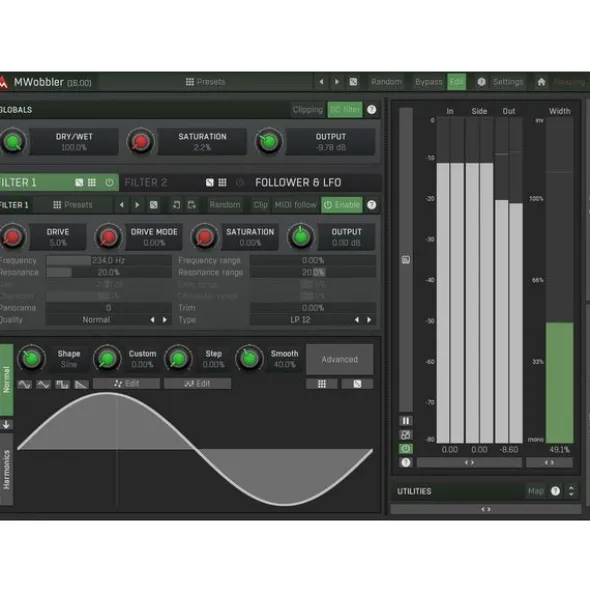Select next filter Type with right arrow
Viewport: 590px width, 591px height.
[369, 320]
